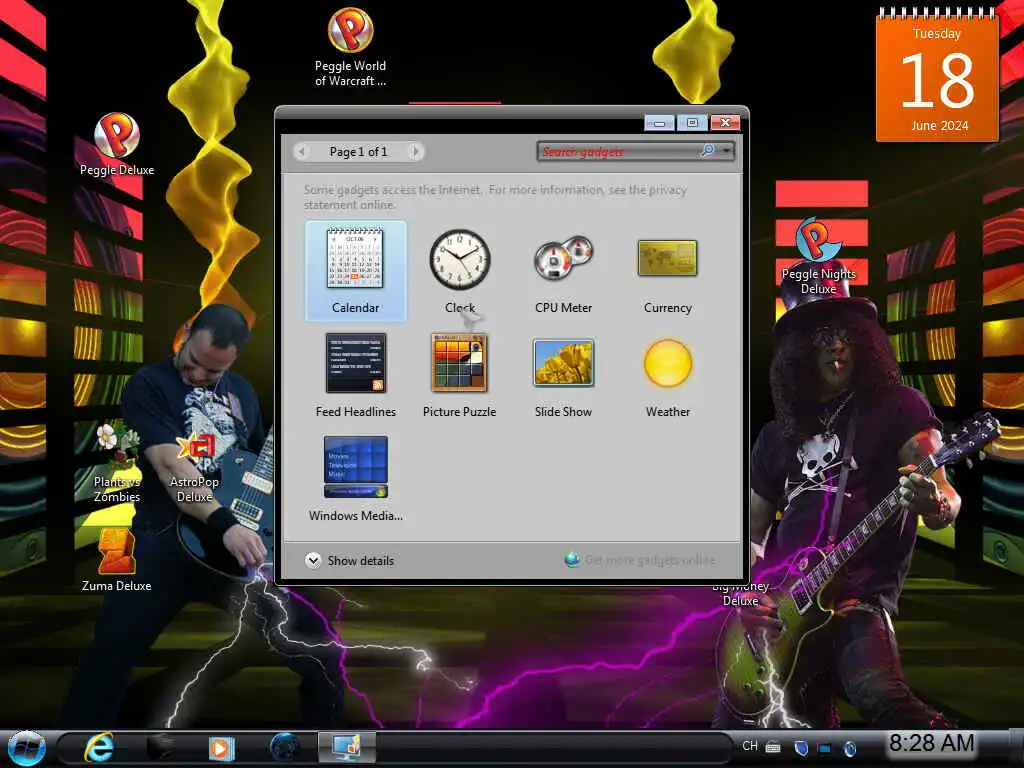The height and width of the screenshot is (768, 1024).
Task: Select the Feed Headlines gadget
Action: pos(355,375)
